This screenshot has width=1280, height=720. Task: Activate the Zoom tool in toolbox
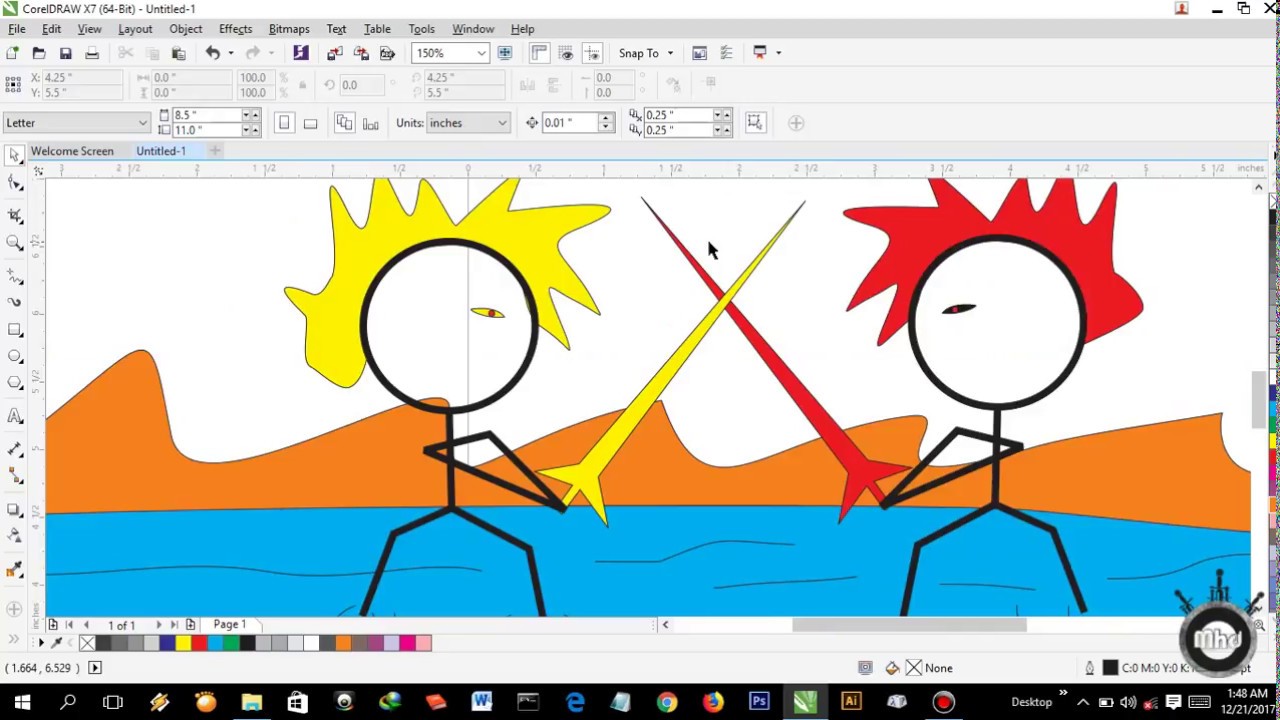pyautogui.click(x=14, y=243)
